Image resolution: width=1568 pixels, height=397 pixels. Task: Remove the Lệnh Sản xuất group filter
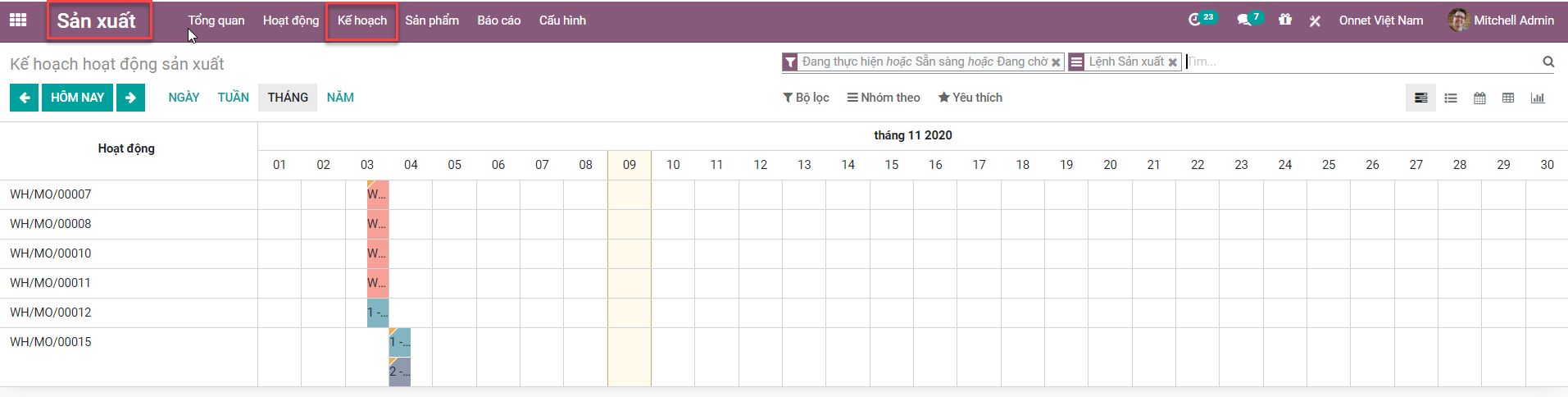click(1173, 62)
